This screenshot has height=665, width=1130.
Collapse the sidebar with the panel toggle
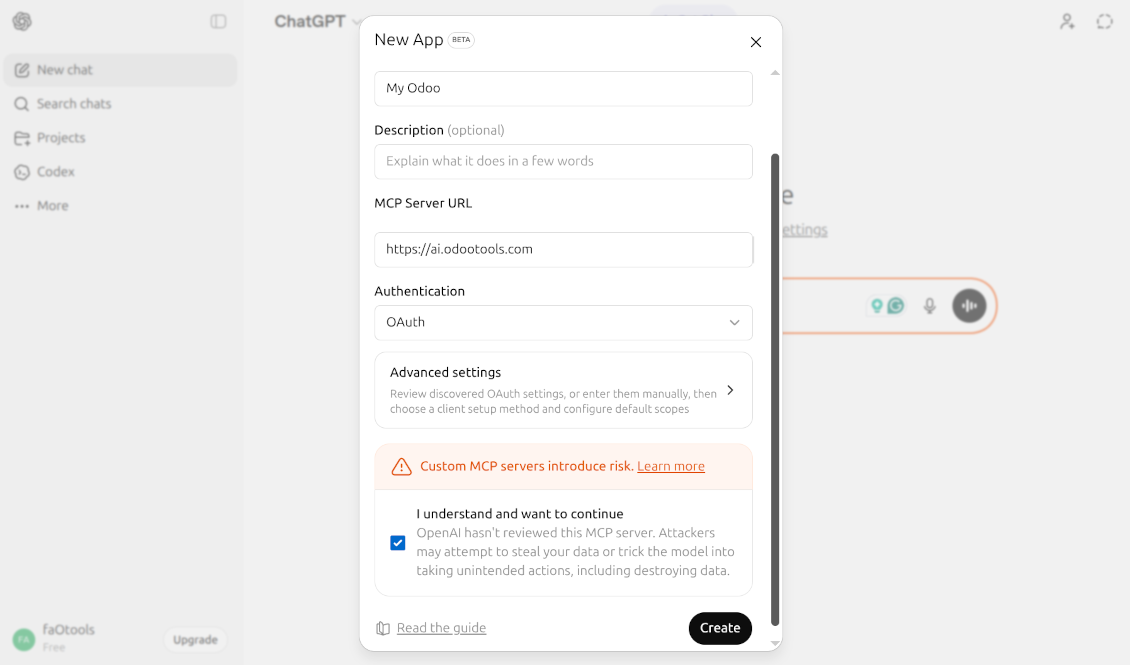tap(219, 20)
